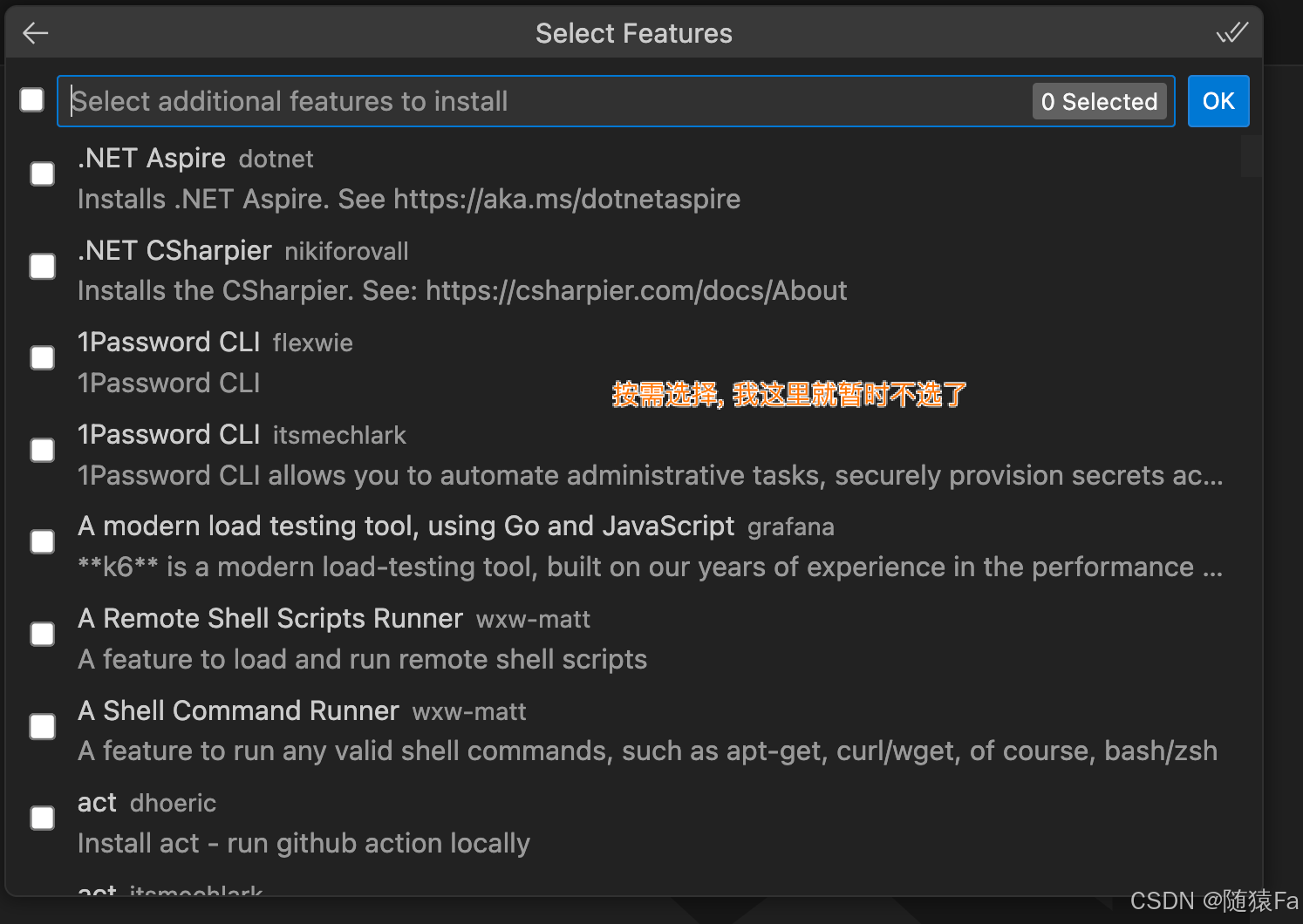Screen dimensions: 1303x924
Task: Click the 'Select Features' dialog title
Action: pyautogui.click(x=634, y=33)
